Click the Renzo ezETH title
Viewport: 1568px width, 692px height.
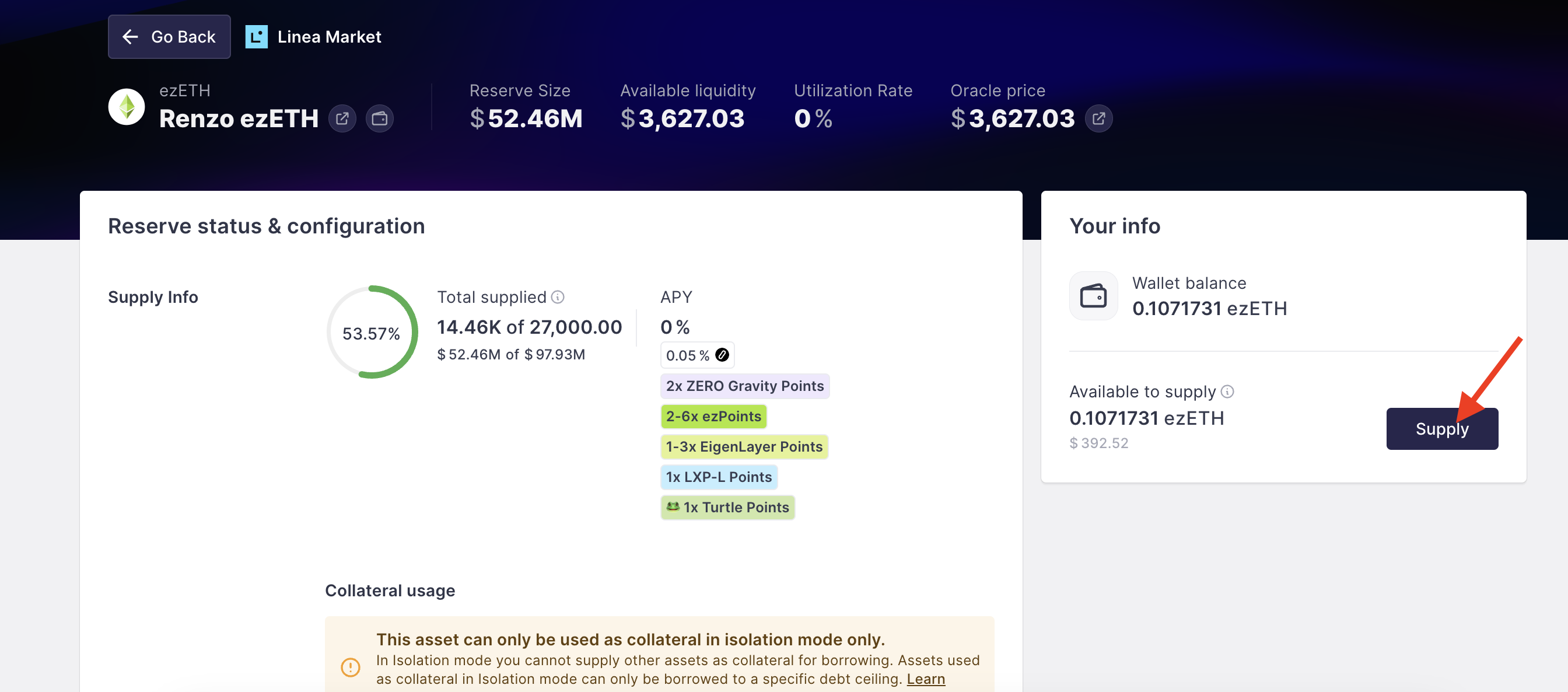tap(239, 118)
